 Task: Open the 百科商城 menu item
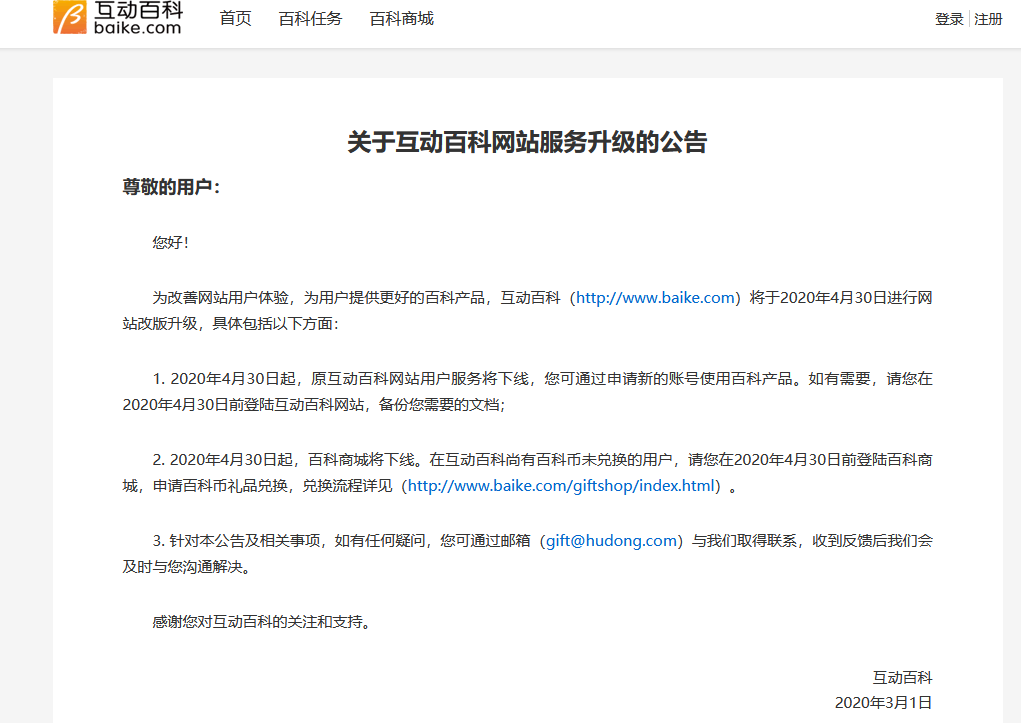pyautogui.click(x=401, y=19)
